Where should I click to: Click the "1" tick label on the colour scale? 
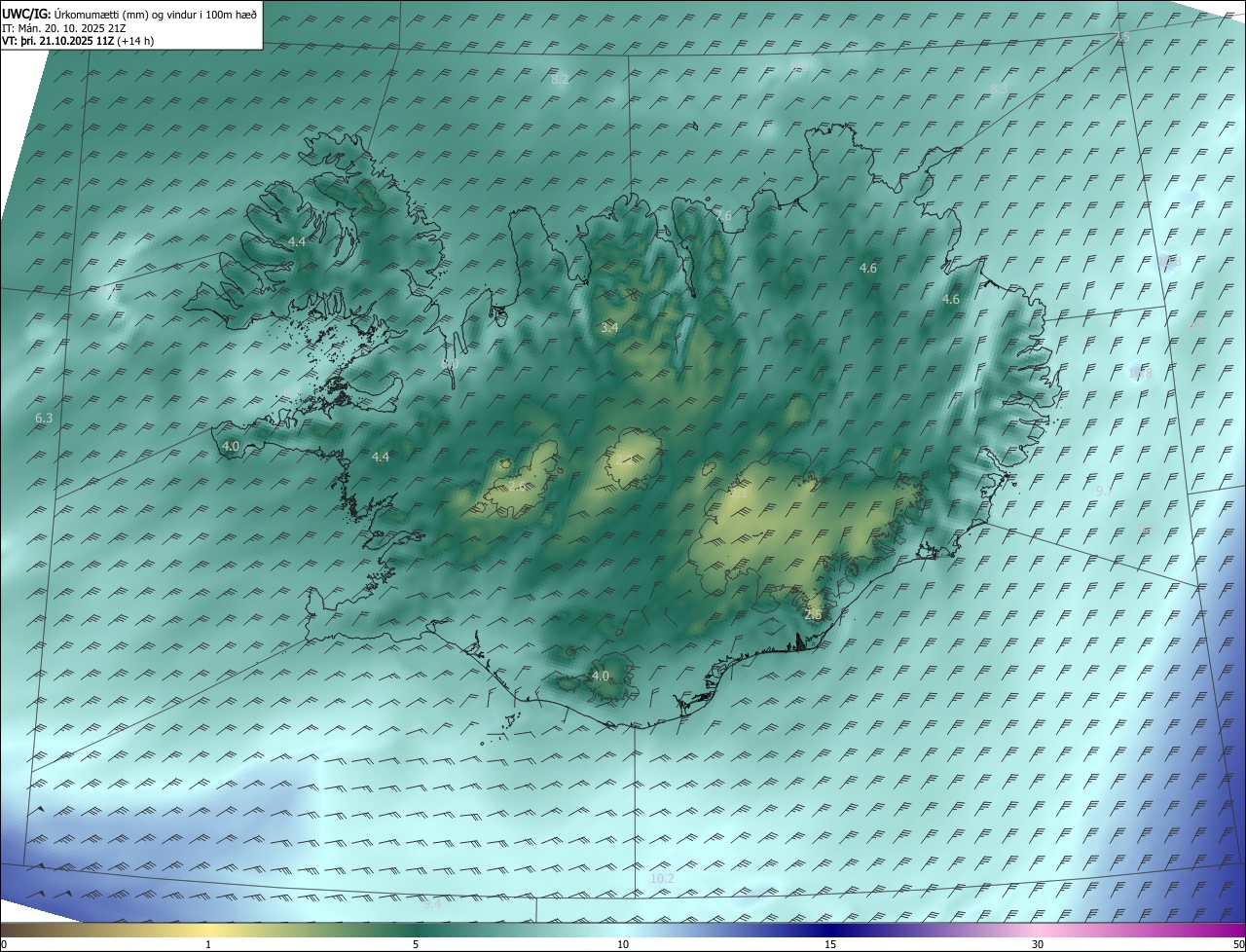(208, 945)
